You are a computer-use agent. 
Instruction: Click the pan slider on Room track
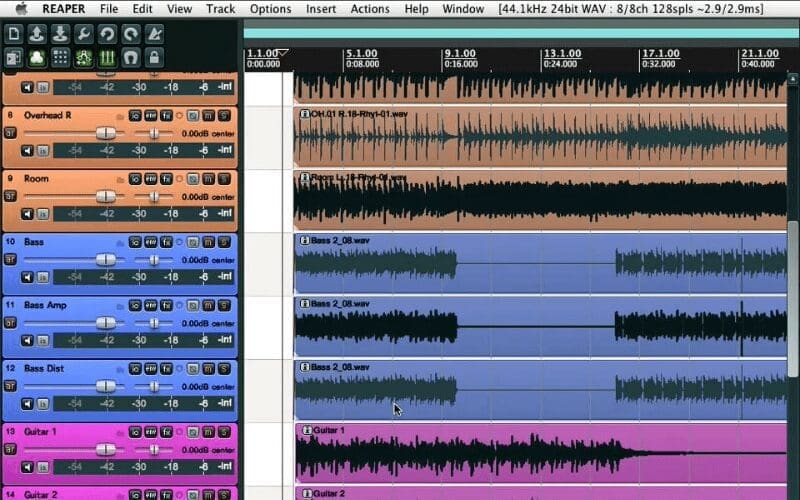154,196
